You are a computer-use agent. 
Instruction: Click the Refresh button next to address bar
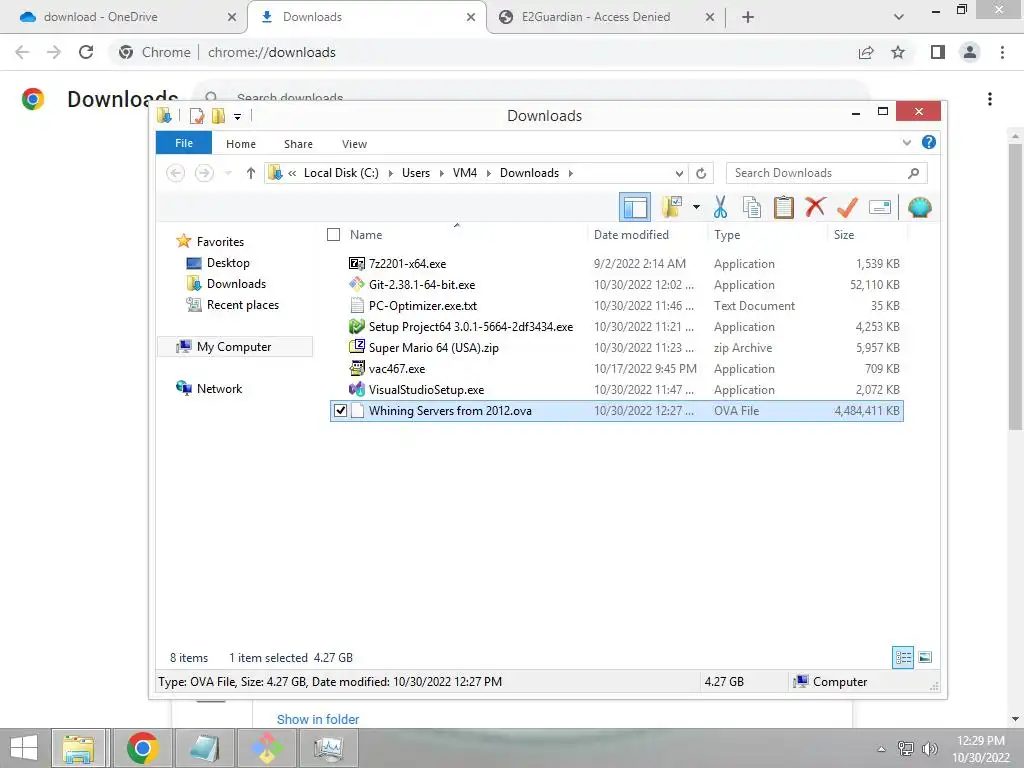[701, 173]
